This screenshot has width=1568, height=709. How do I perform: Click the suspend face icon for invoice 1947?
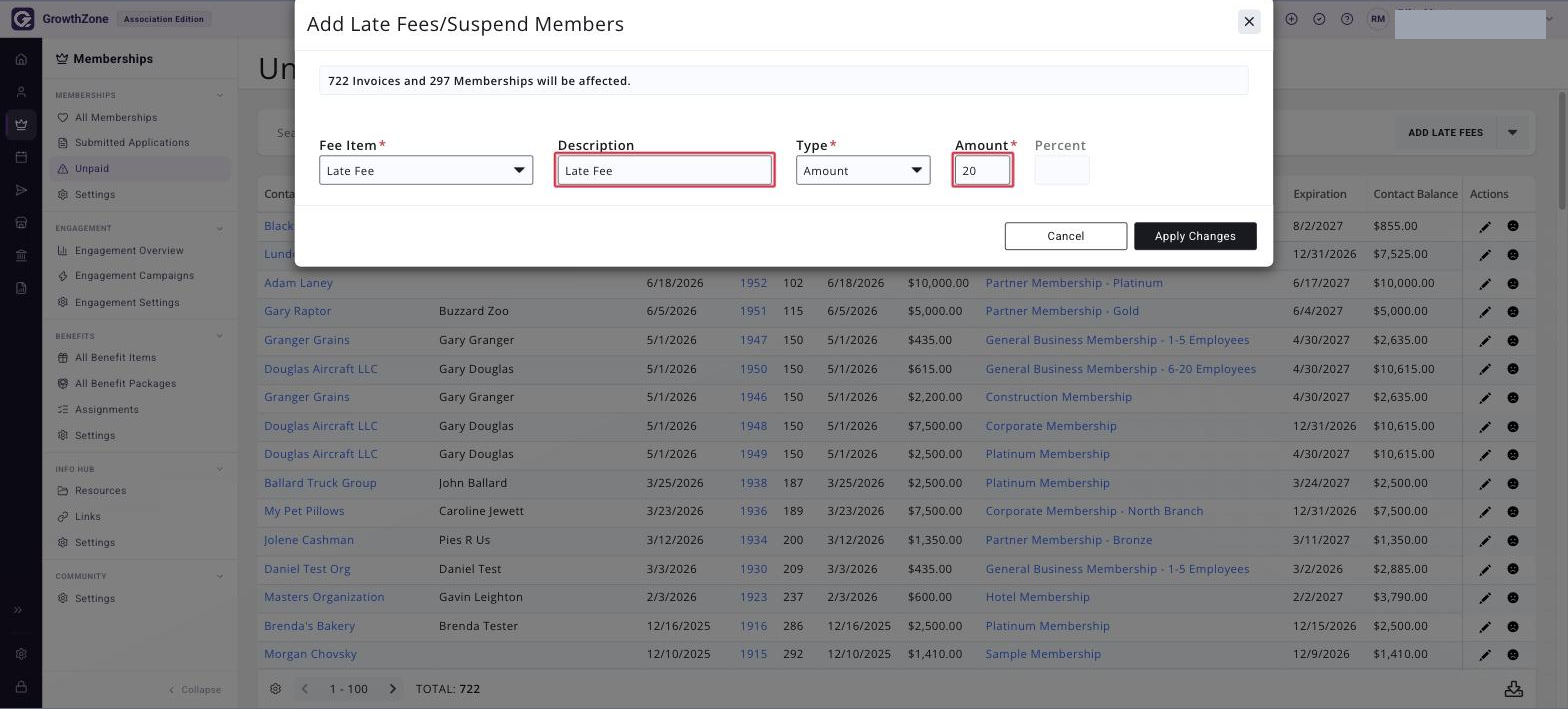click(x=1513, y=341)
